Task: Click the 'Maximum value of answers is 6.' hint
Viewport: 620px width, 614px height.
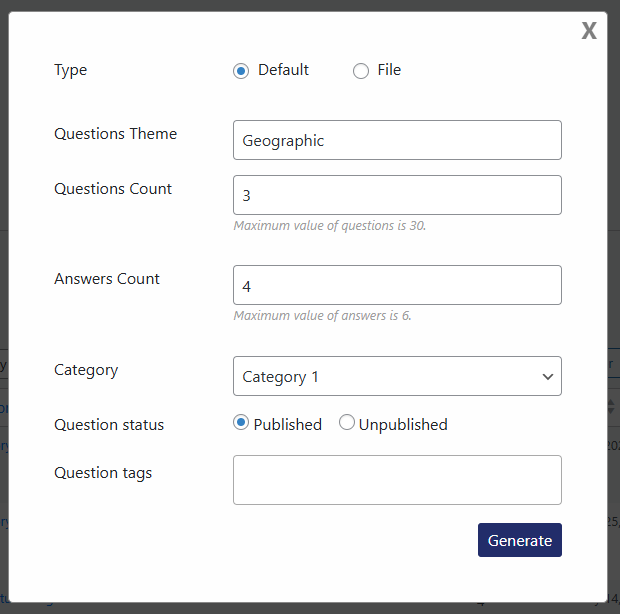Action: coord(322,316)
